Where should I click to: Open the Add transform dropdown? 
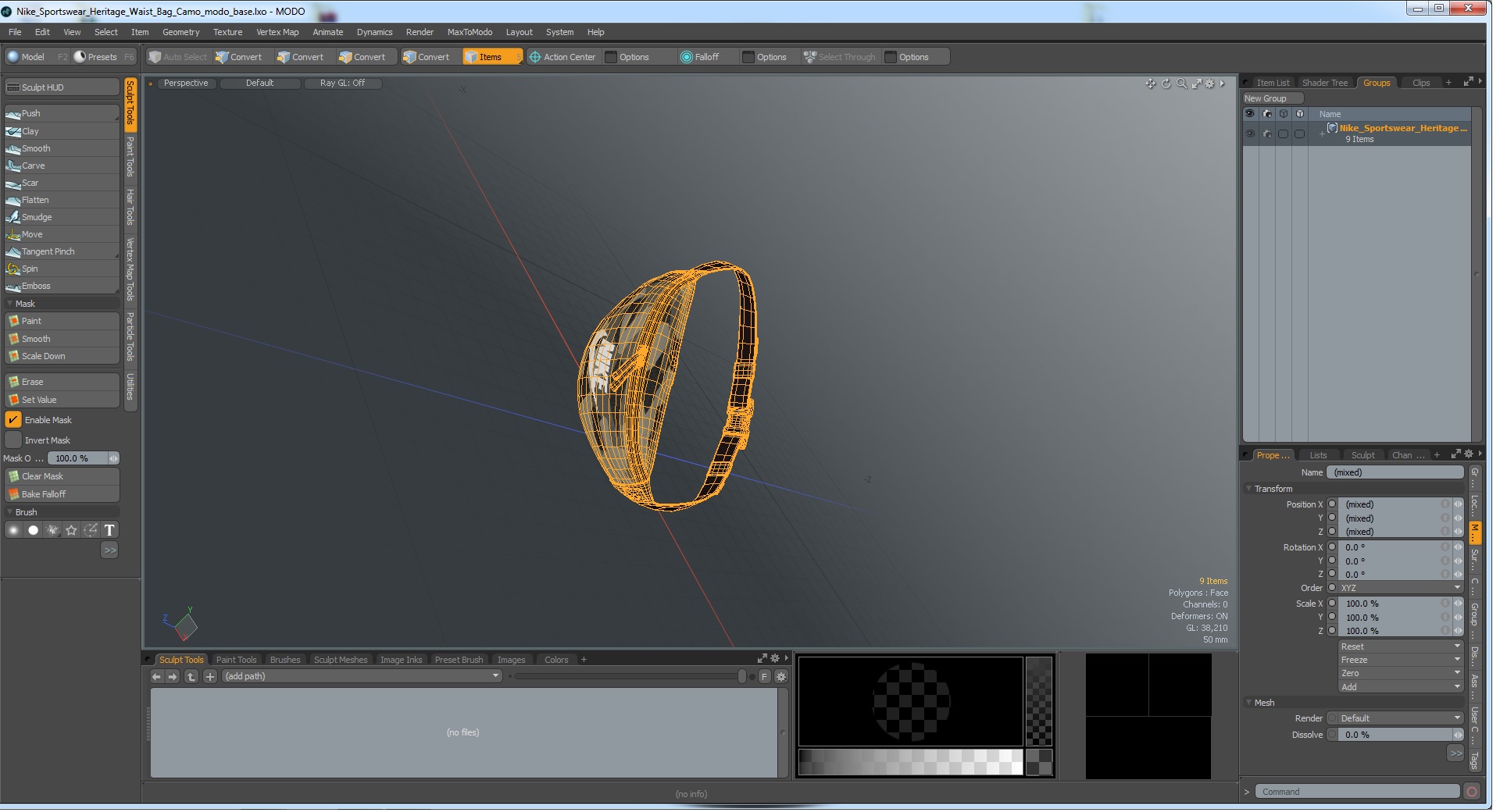click(x=1400, y=688)
